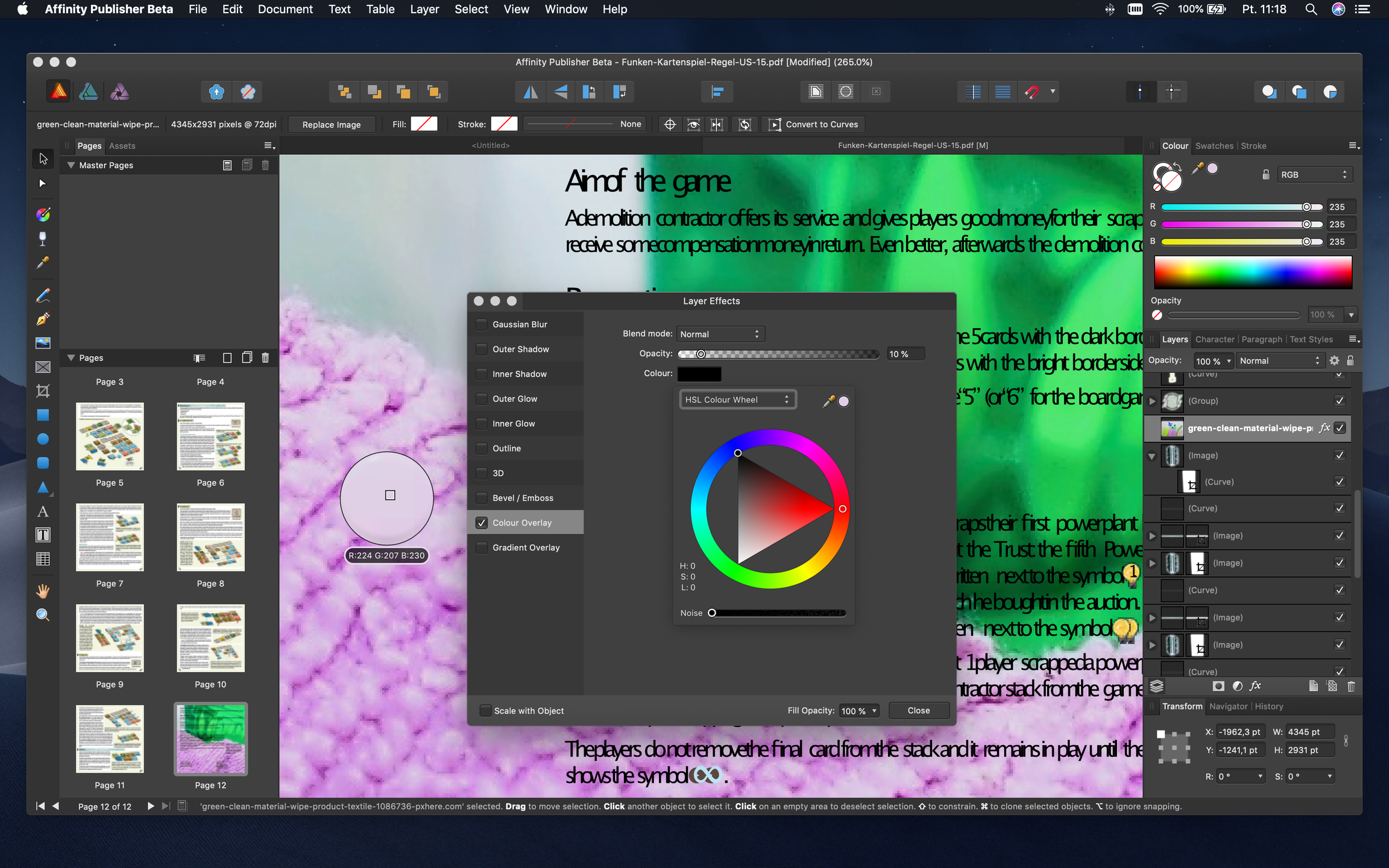Open the Layer menu
Viewport: 1389px width, 868px height.
point(424,9)
